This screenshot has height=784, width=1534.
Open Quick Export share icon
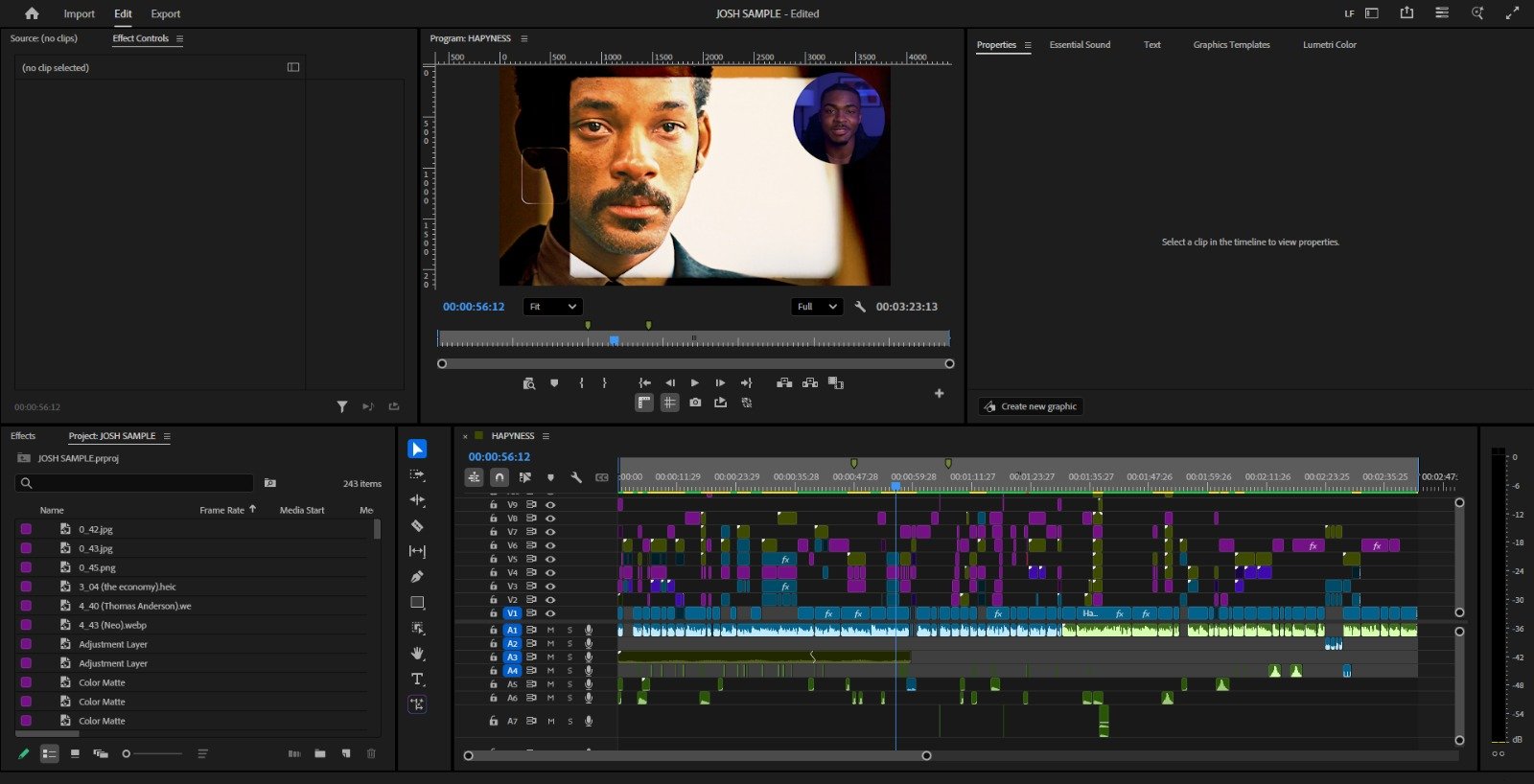[x=1406, y=13]
